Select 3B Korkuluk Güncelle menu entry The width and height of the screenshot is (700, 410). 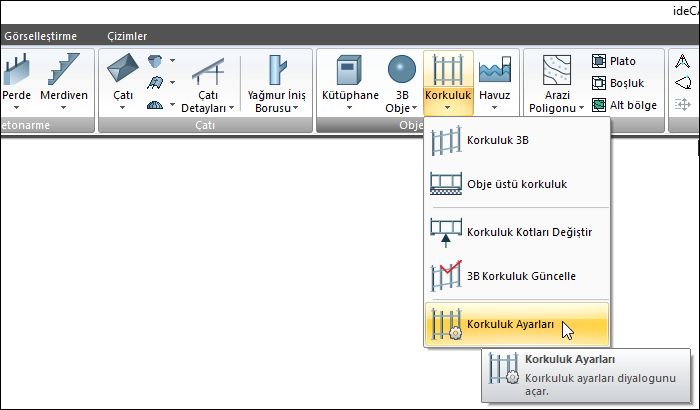click(517, 276)
